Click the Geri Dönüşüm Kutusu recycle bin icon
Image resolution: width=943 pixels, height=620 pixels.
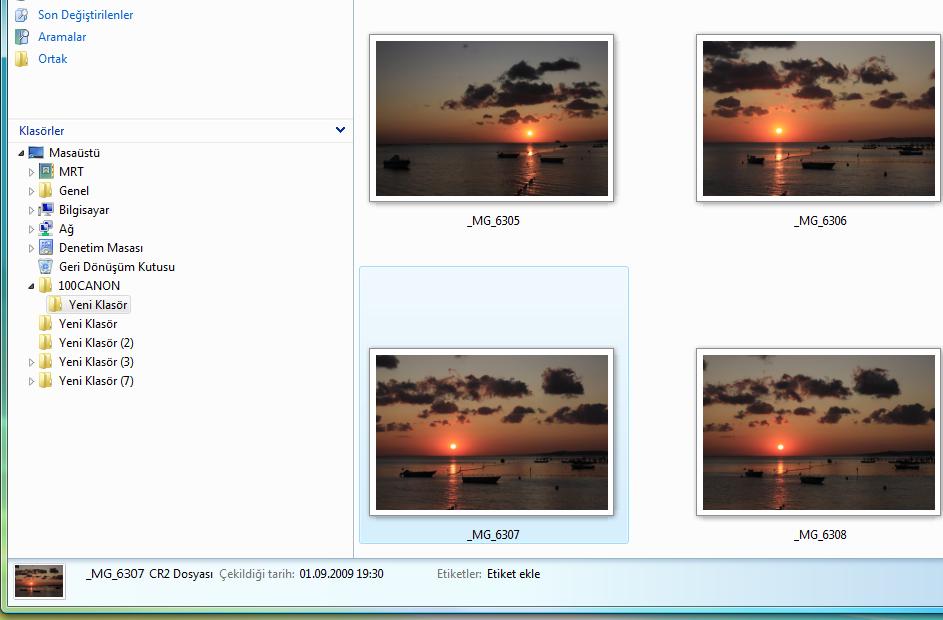click(x=46, y=266)
